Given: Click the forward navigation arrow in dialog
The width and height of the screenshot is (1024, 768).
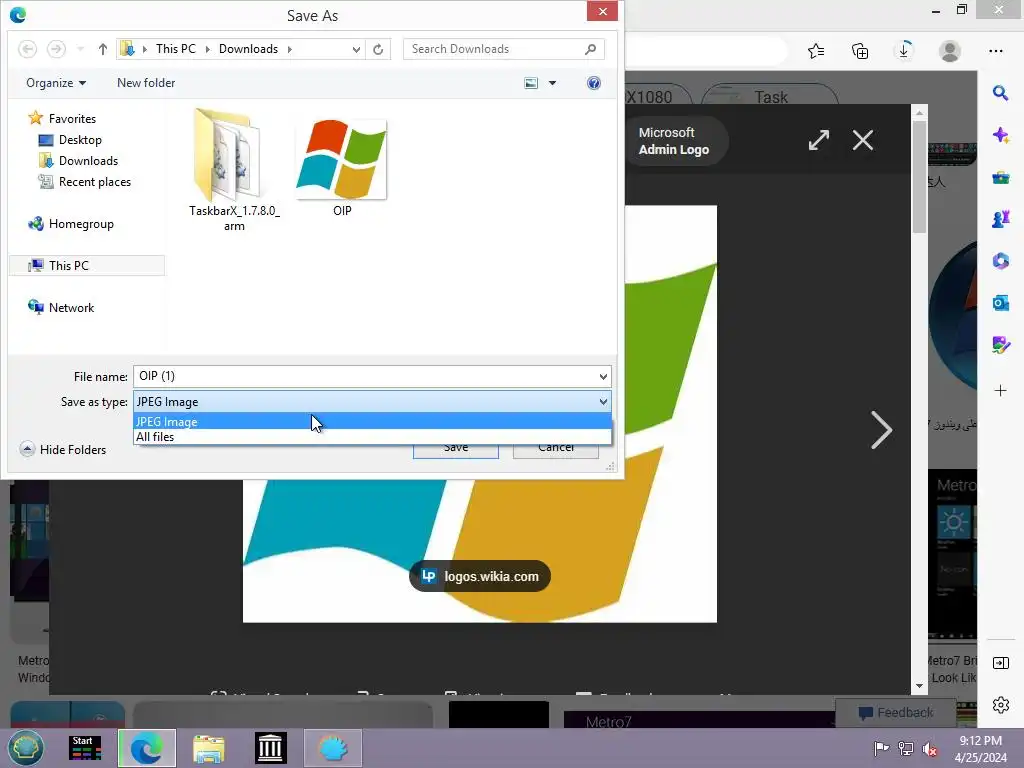Looking at the screenshot, I should coord(57,49).
